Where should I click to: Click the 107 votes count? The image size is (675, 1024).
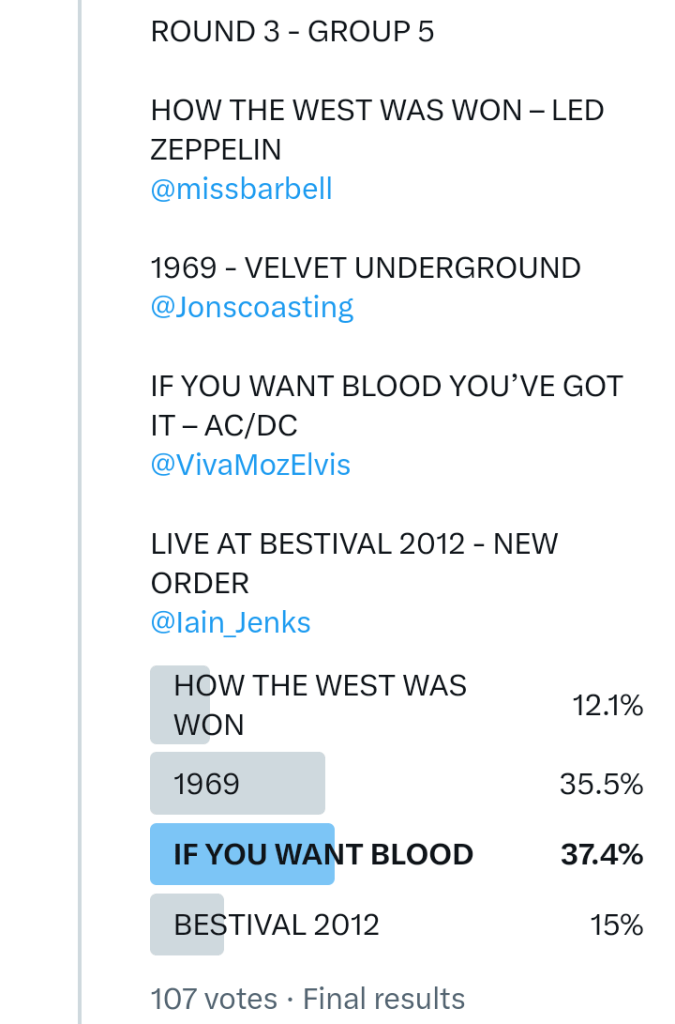[x=213, y=998]
